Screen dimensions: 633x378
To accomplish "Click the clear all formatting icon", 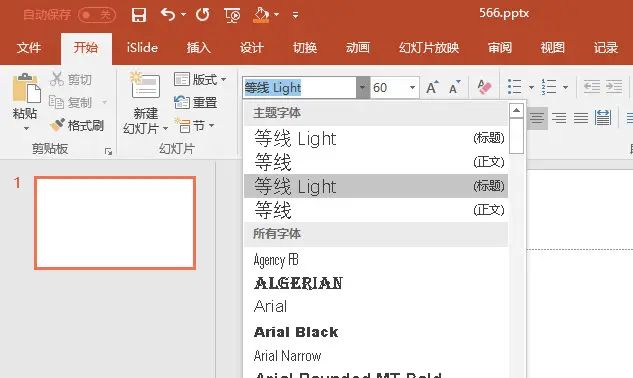I will click(484, 87).
